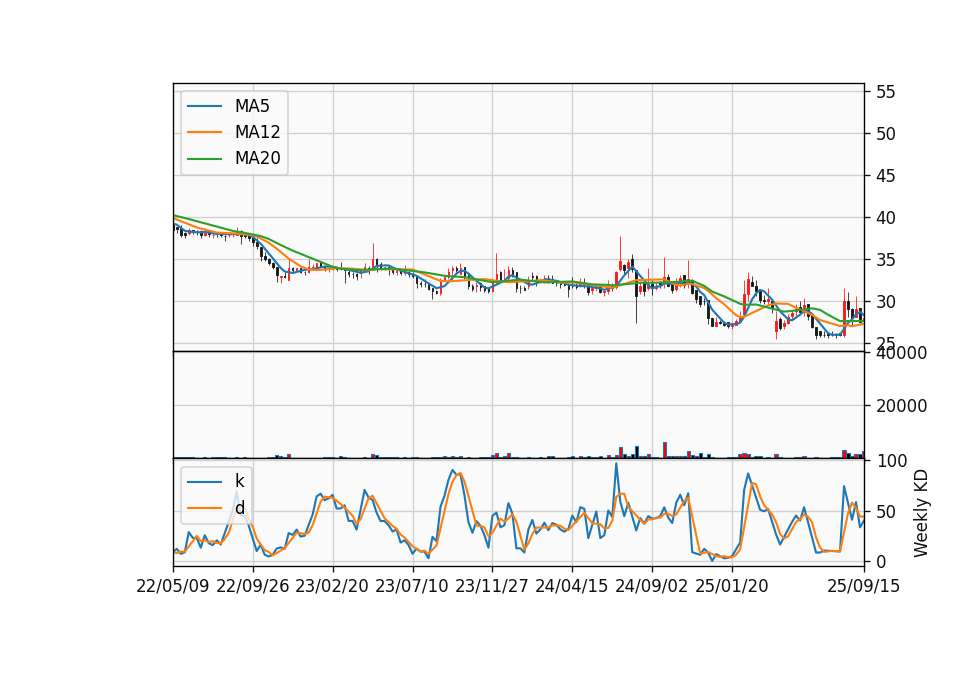Click the 24/09/02 date label
This screenshot has height=690, width=960.
click(651, 586)
